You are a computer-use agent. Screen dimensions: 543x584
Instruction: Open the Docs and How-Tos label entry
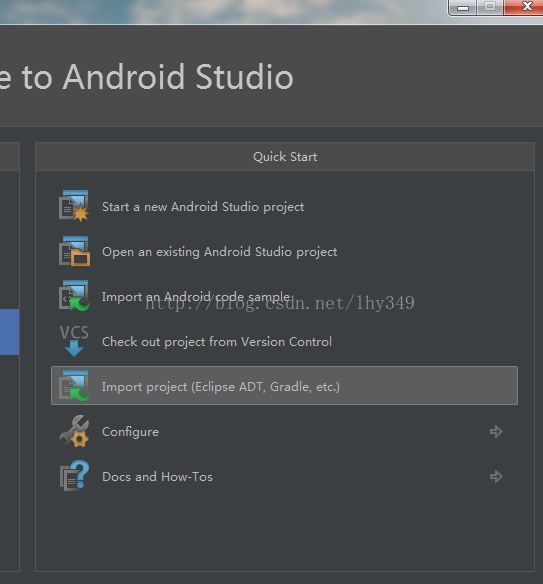[158, 477]
